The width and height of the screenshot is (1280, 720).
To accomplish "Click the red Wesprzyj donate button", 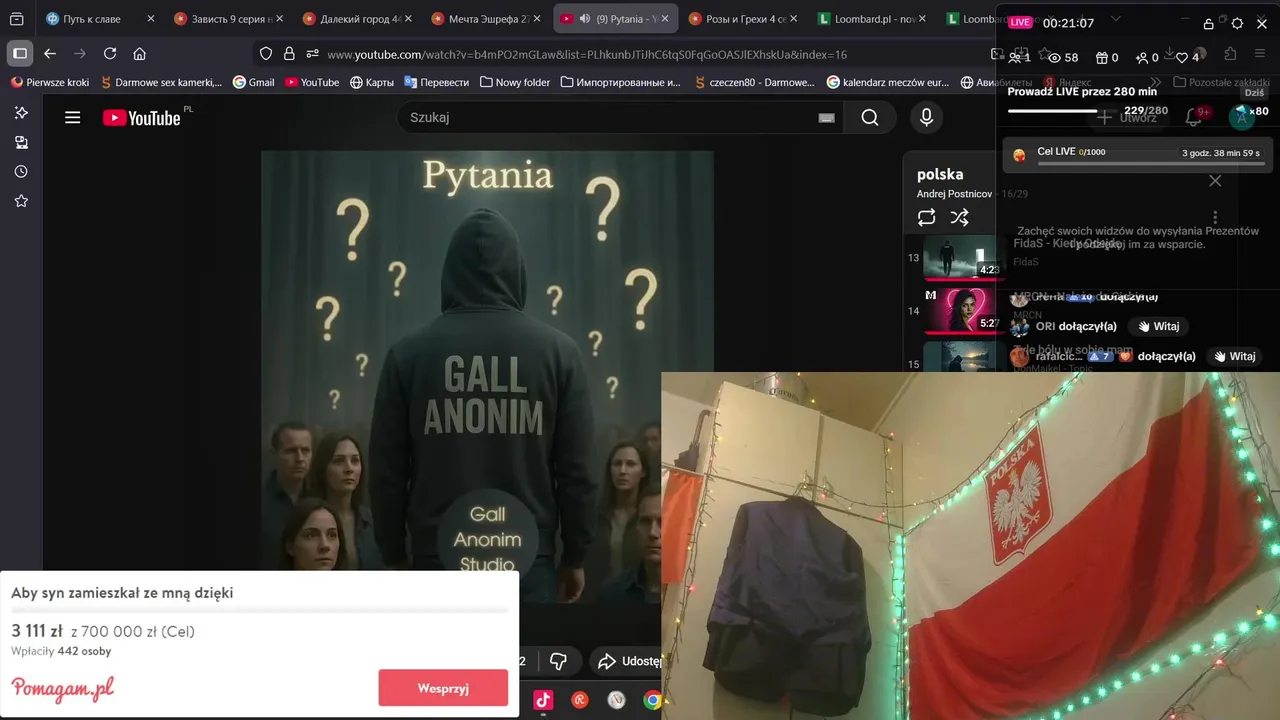I will tap(443, 688).
